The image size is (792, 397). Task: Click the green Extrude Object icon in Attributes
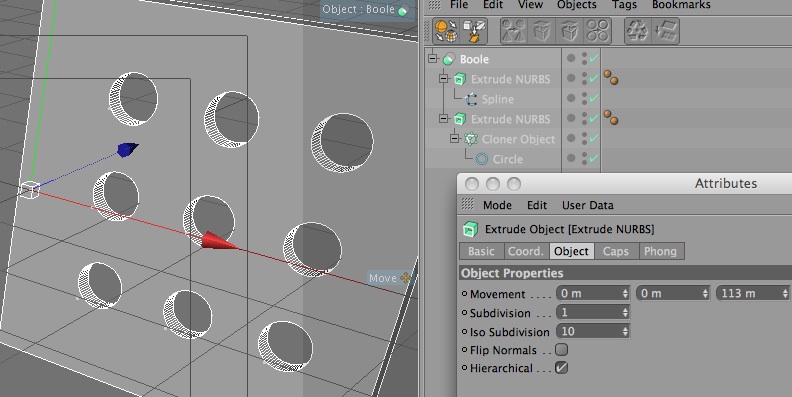471,229
